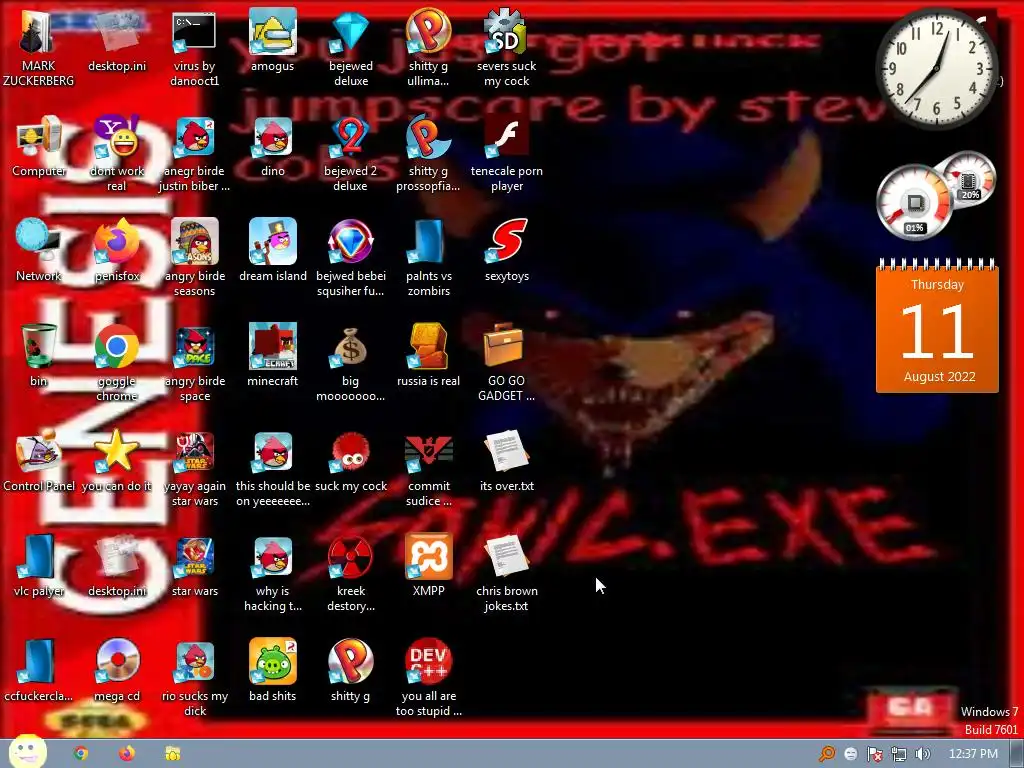Click the 12:37 PM taskbar clock
Image resolution: width=1024 pixels, height=768 pixels.
pyautogui.click(x=973, y=754)
